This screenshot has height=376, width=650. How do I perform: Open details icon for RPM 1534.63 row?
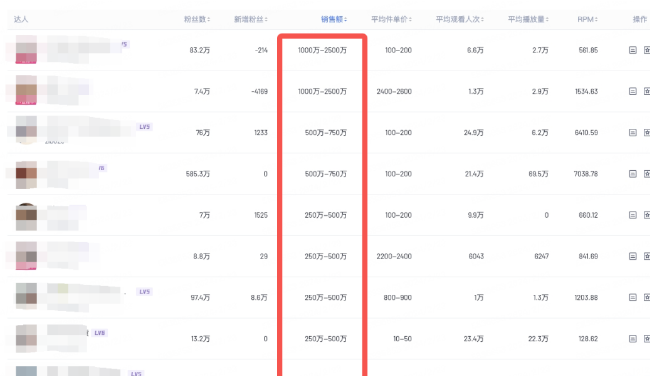pos(633,91)
